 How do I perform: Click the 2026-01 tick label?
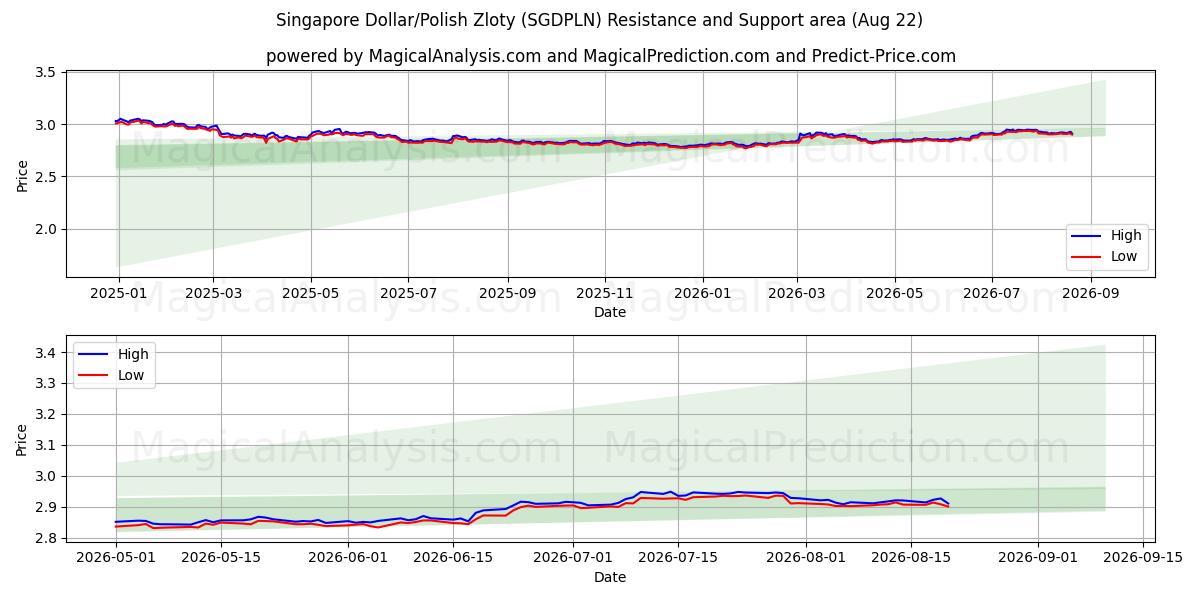702,293
